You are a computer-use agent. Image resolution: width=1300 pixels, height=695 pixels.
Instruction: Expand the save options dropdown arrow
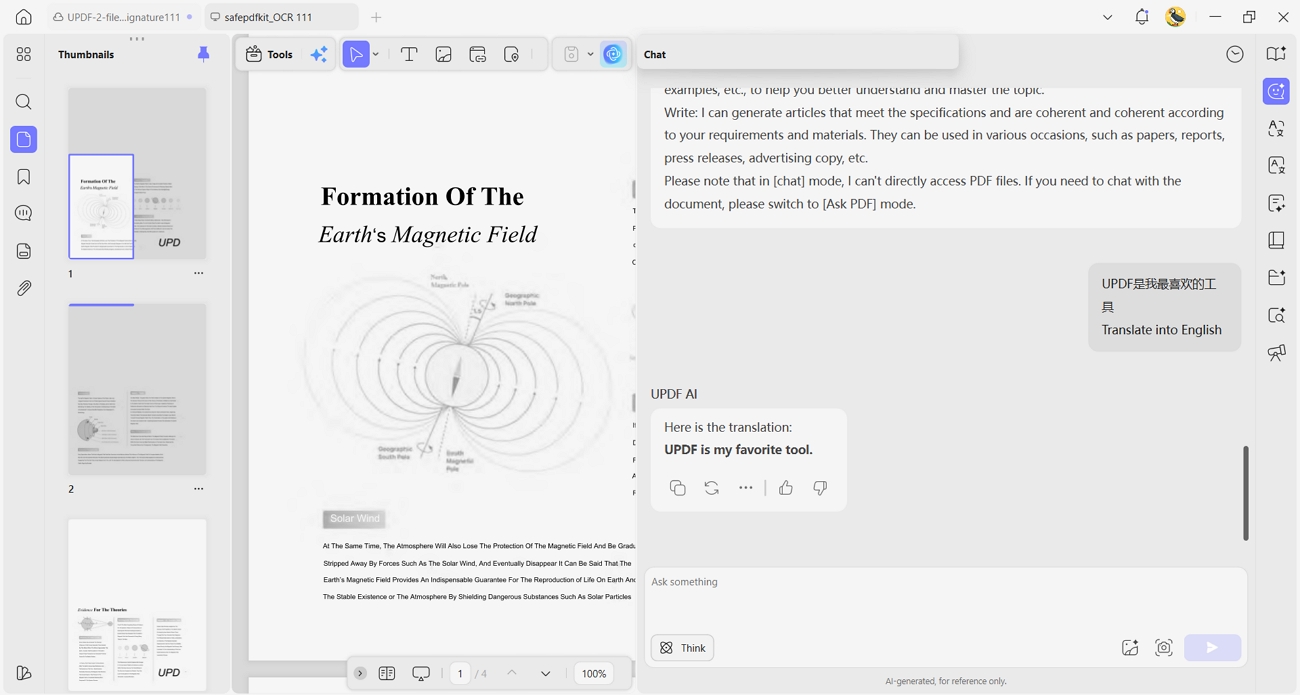590,55
